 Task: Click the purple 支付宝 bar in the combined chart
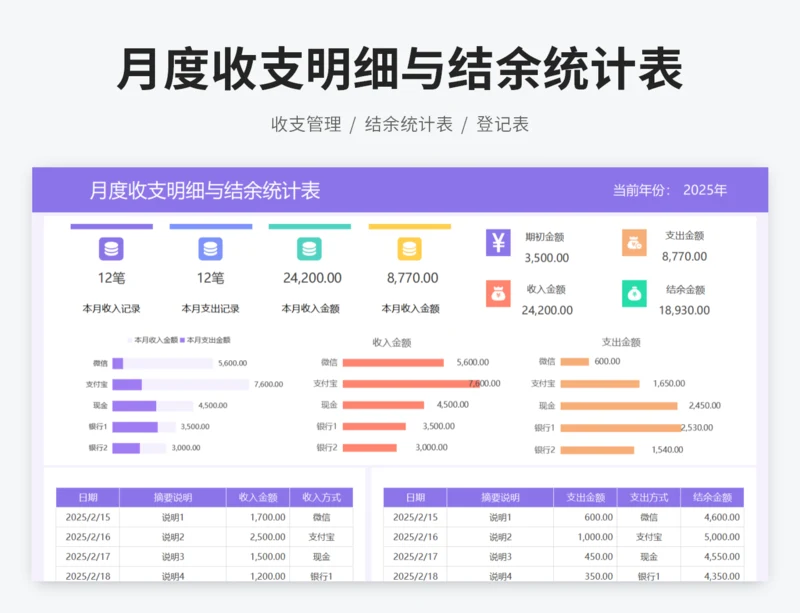[x=127, y=384]
